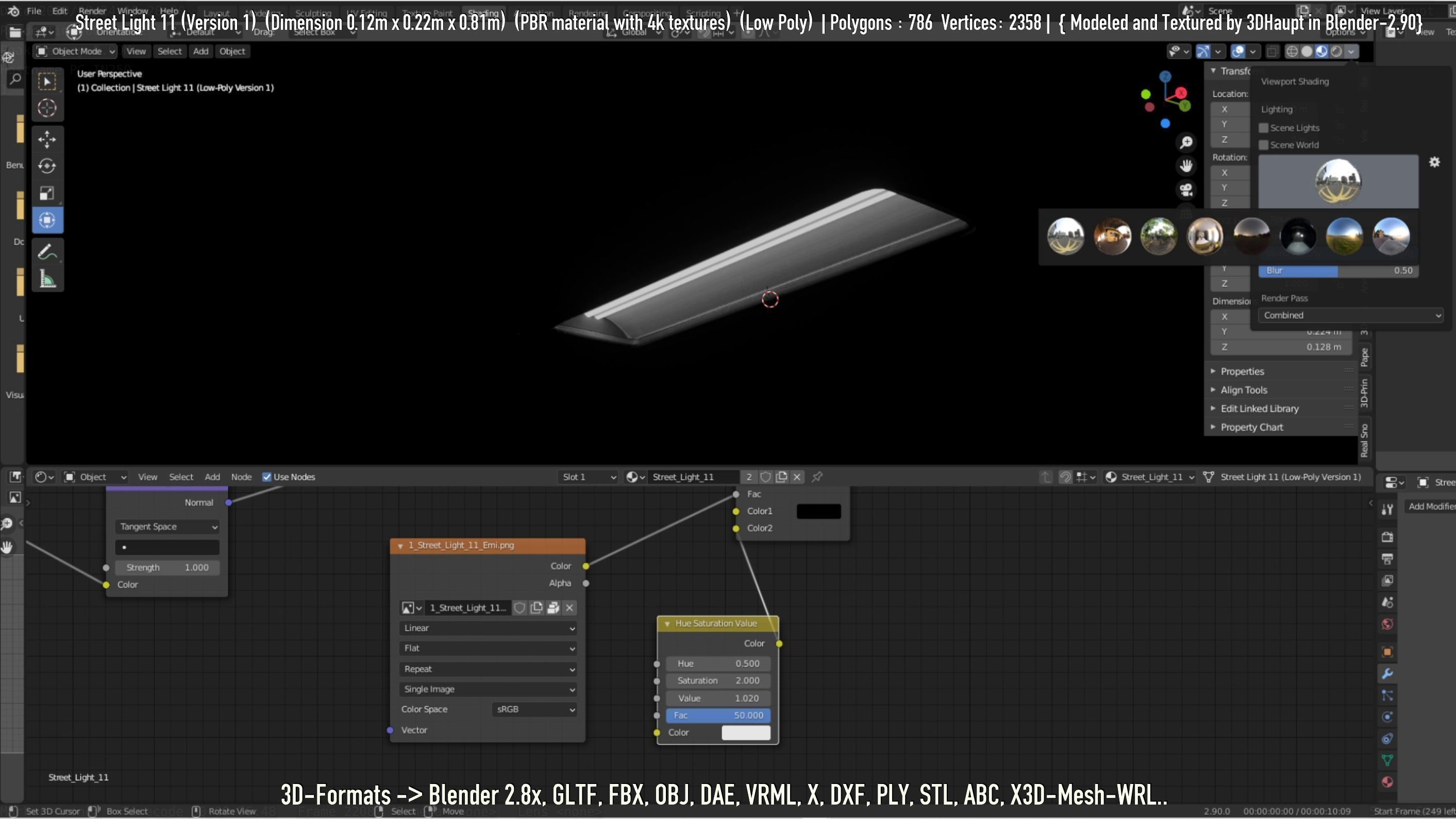The image size is (1456, 819).
Task: Expand the Property Chart panel
Action: 1251,427
